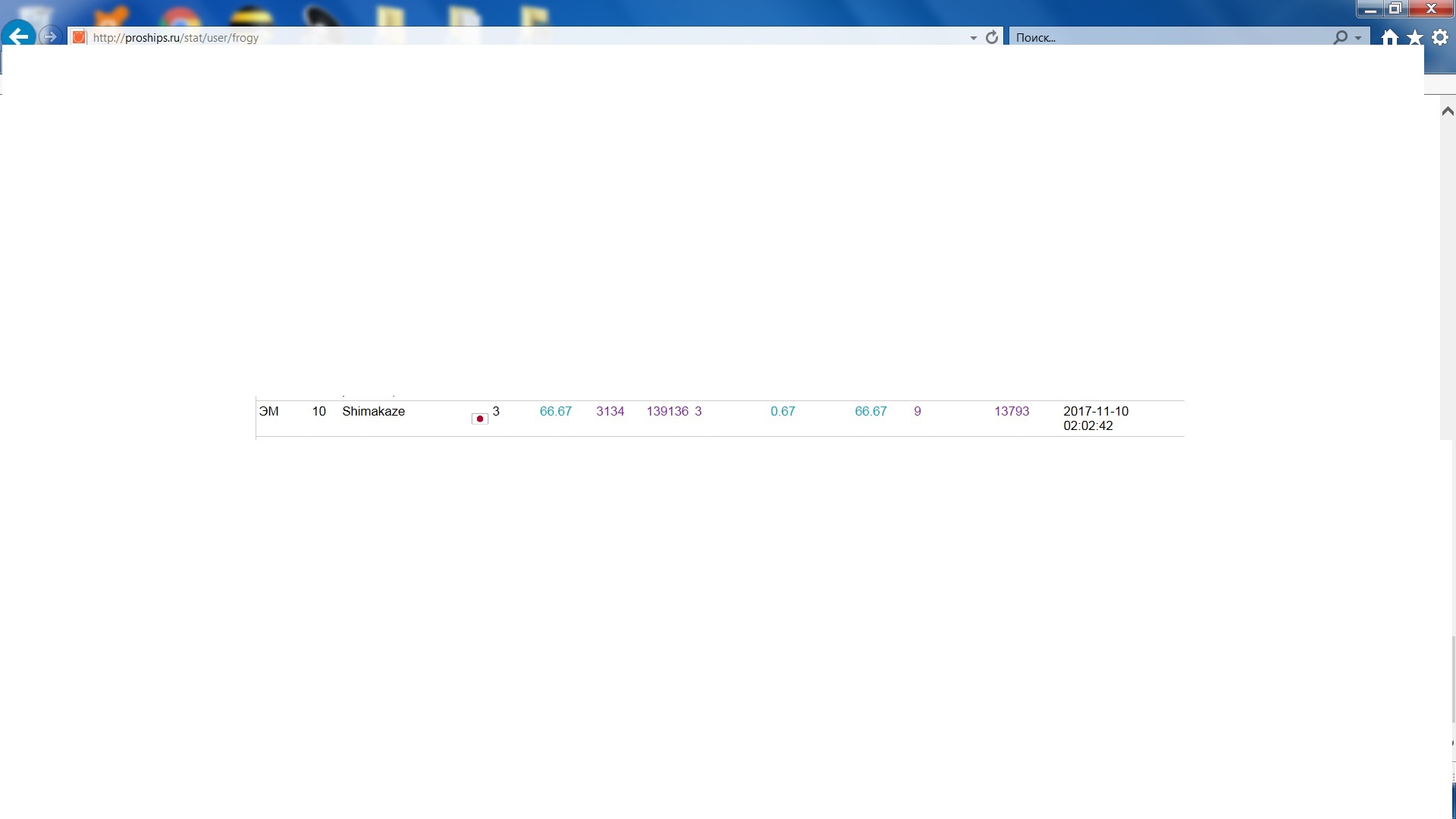Select the ЭМ ship class cell

click(x=268, y=412)
